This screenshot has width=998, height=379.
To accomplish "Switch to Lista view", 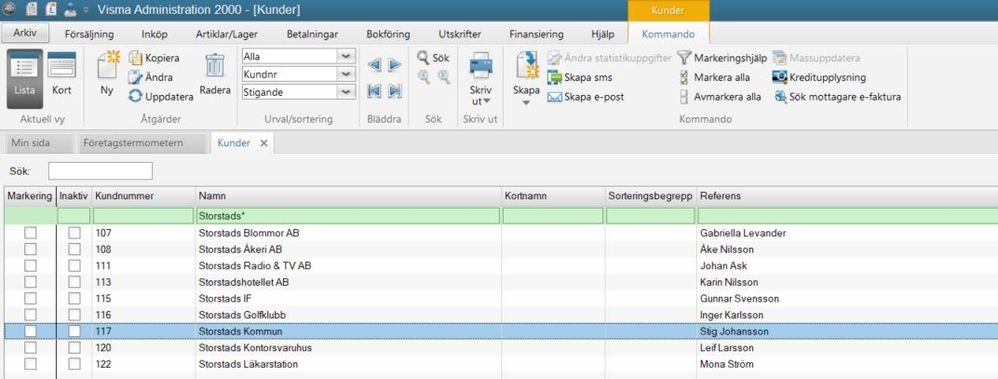I will [x=25, y=79].
